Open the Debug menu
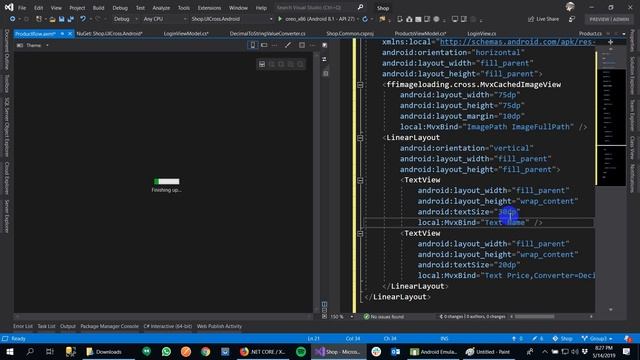Image resolution: width=640 pixels, height=360 pixels. [x=120, y=8]
